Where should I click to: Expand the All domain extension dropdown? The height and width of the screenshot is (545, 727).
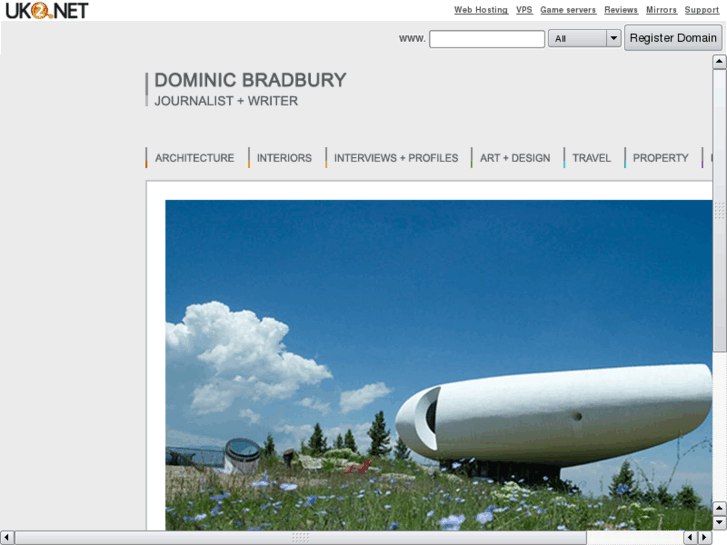tap(584, 38)
